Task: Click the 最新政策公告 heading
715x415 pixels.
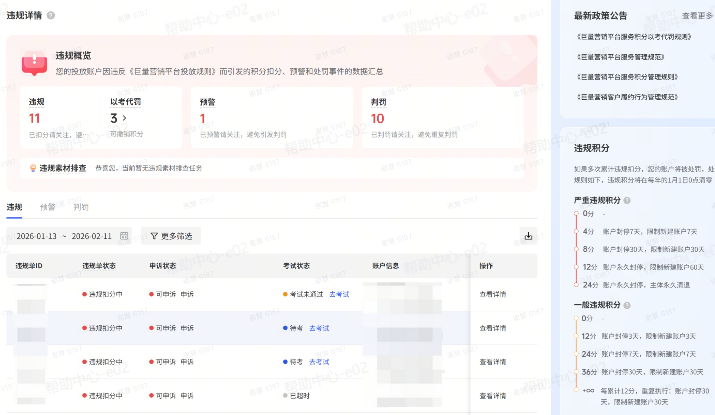Action: (601, 16)
